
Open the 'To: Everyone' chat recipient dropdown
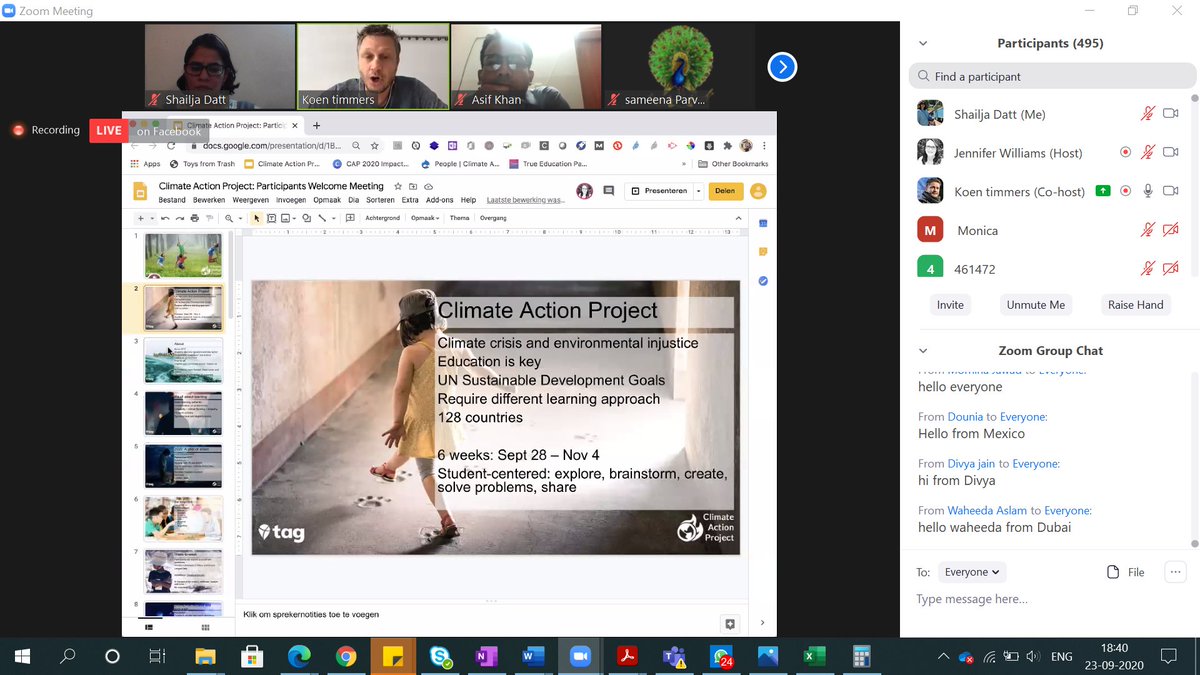click(971, 571)
